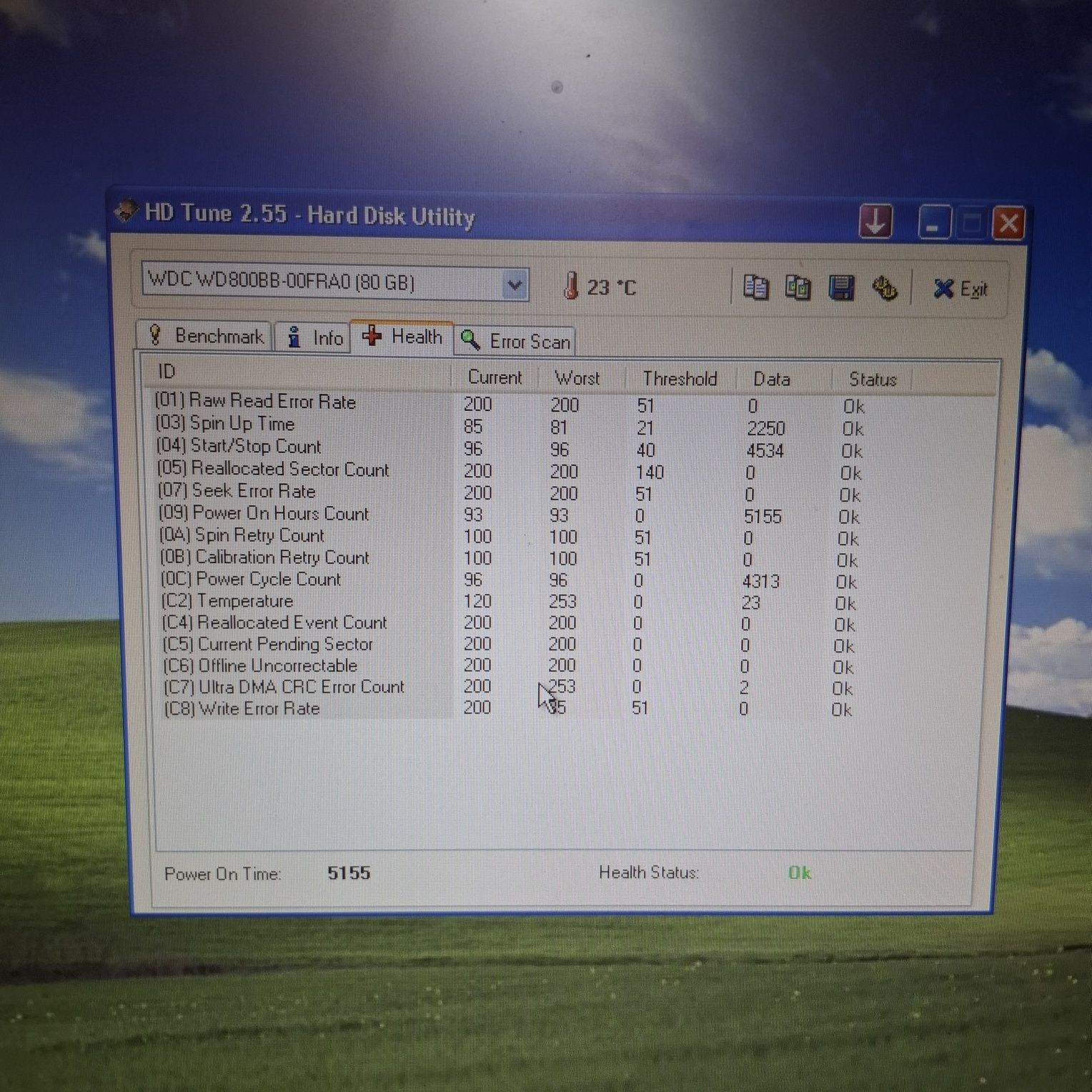Select the Power Cycle Count row

(510, 580)
